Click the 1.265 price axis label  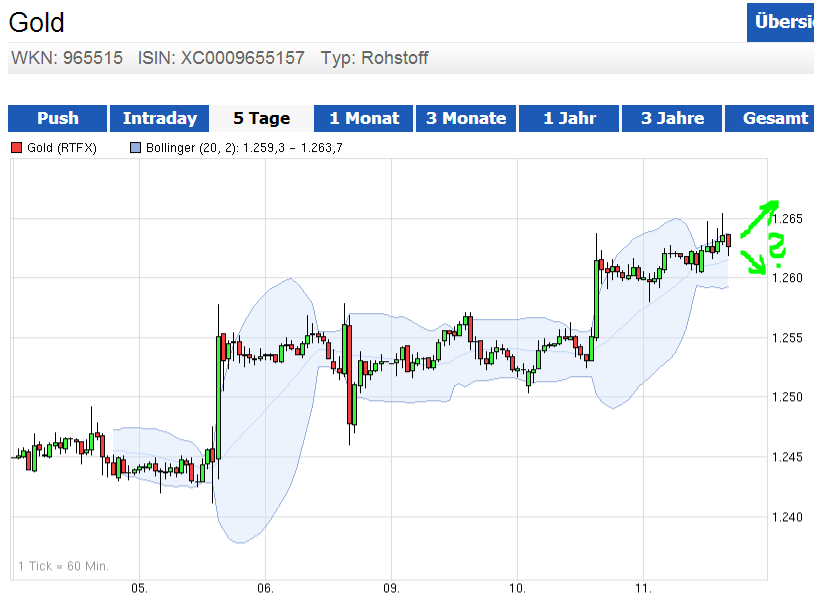point(787,218)
